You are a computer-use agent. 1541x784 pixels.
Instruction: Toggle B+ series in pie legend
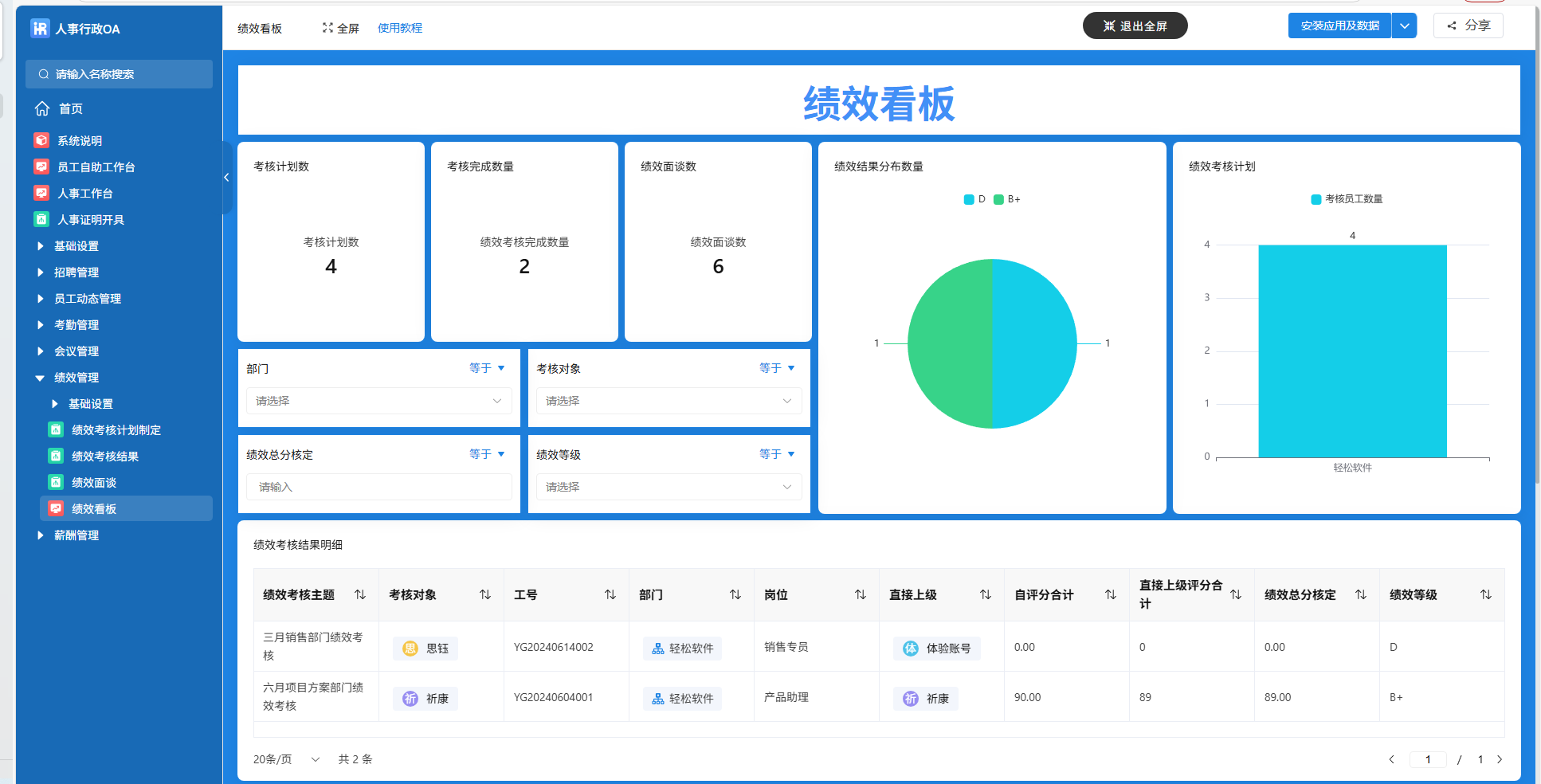tap(1006, 199)
